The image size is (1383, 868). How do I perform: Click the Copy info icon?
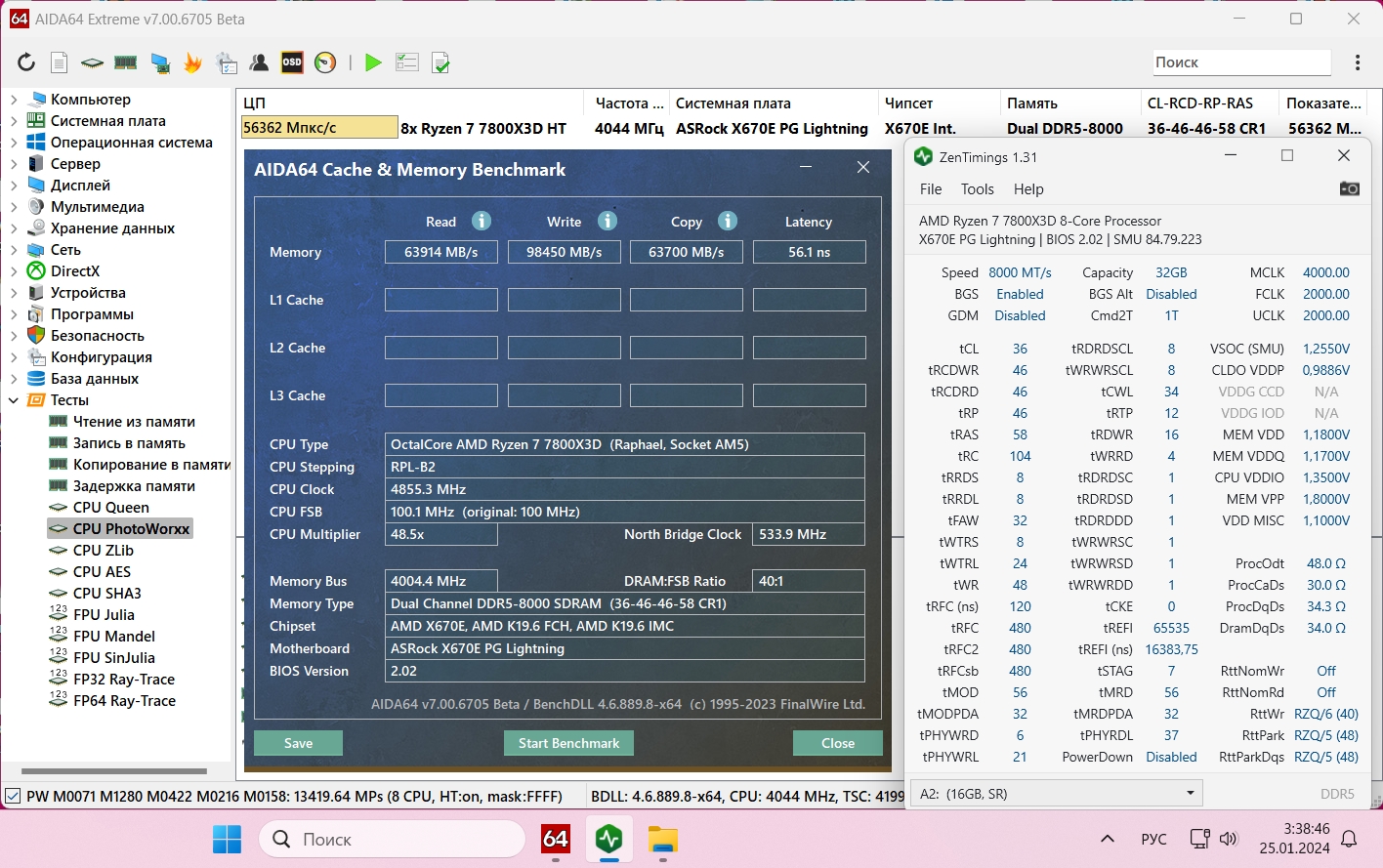coord(728,221)
